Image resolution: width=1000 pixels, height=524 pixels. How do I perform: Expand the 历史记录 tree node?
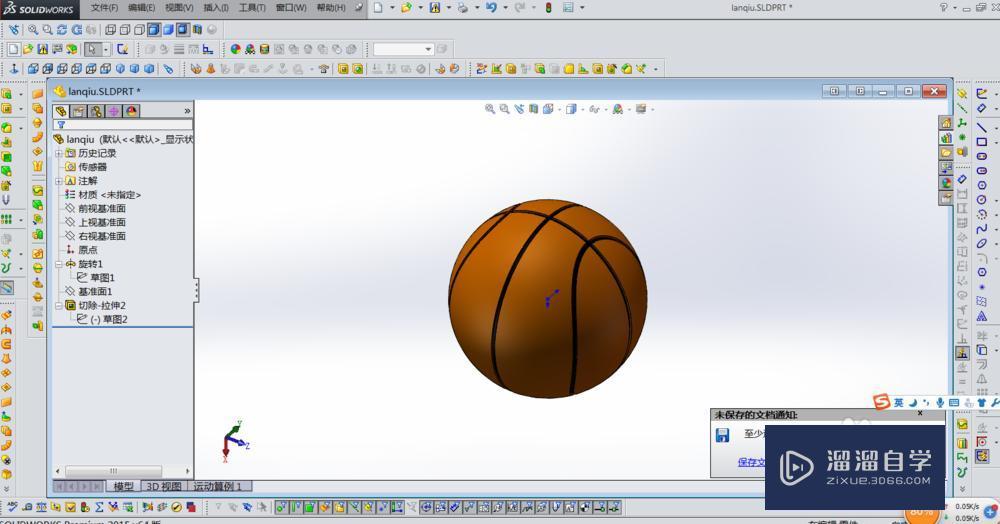coord(59,153)
